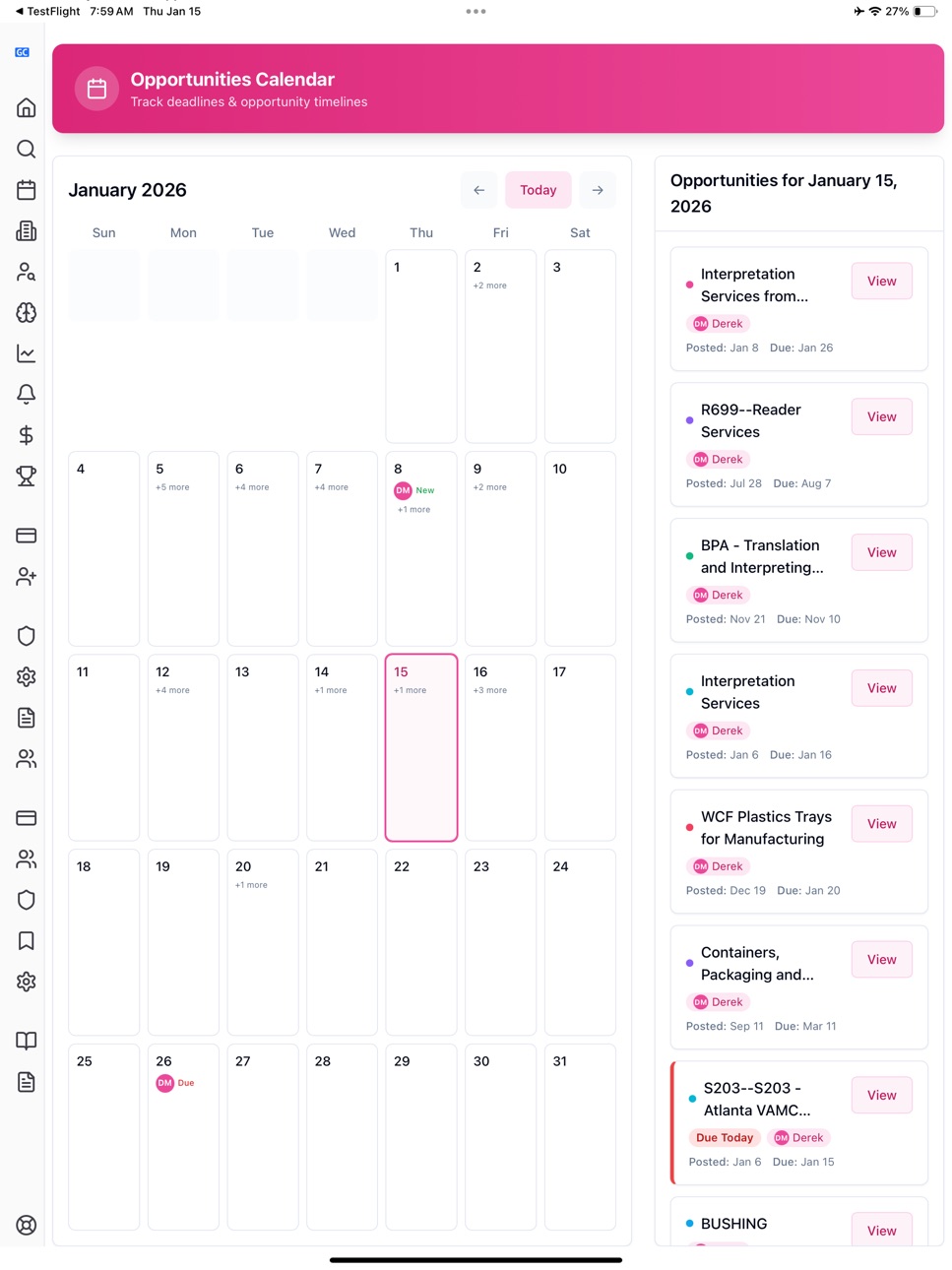Open the Search magnifier sidebar icon
Screen dimensions: 952x1270
point(27,149)
